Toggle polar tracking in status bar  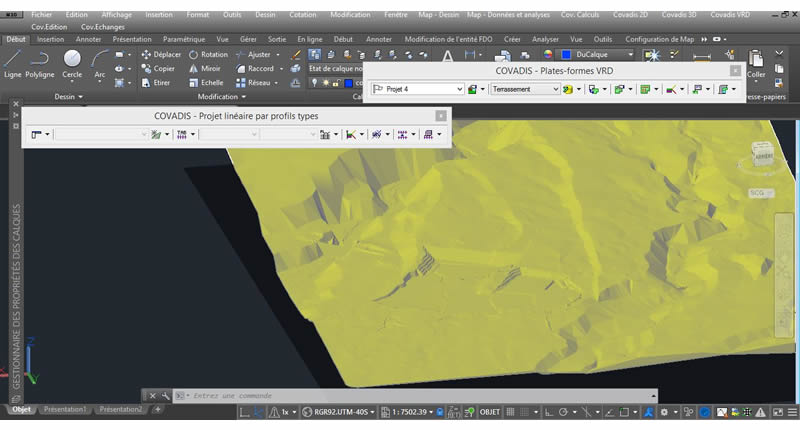point(563,412)
